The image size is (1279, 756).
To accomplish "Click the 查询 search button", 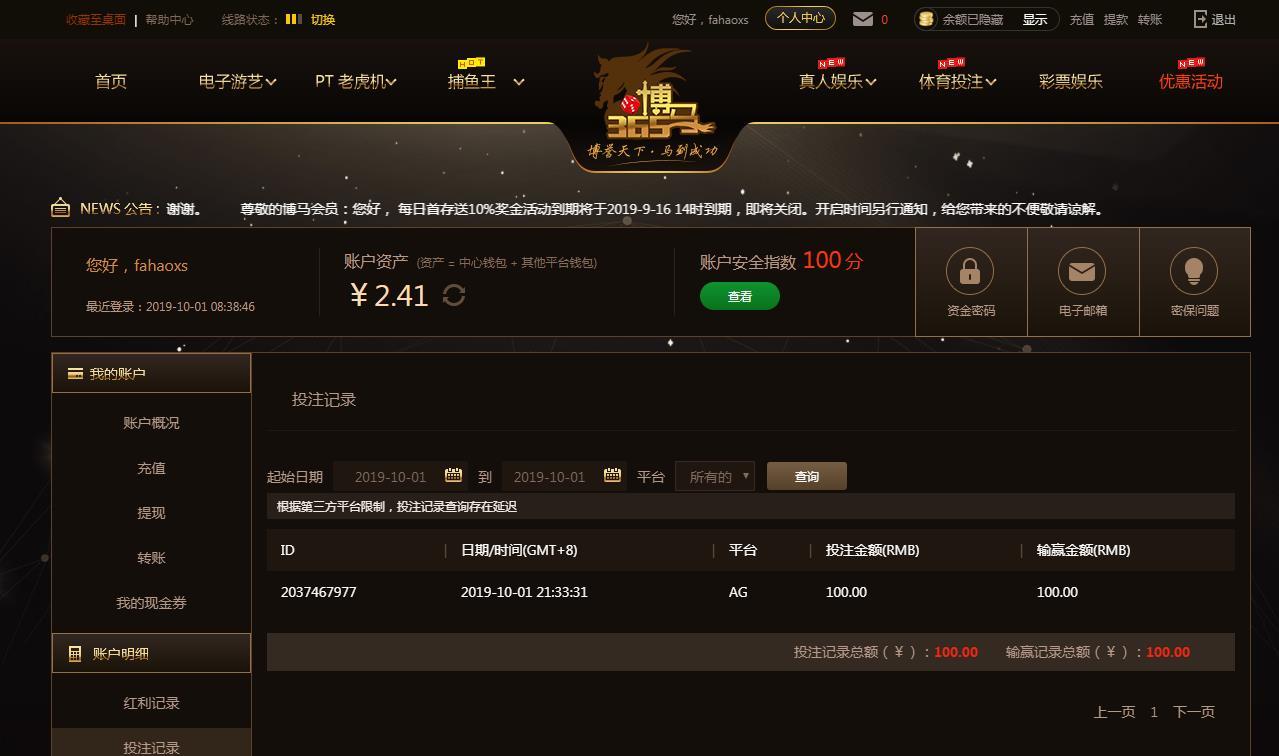I will [807, 476].
